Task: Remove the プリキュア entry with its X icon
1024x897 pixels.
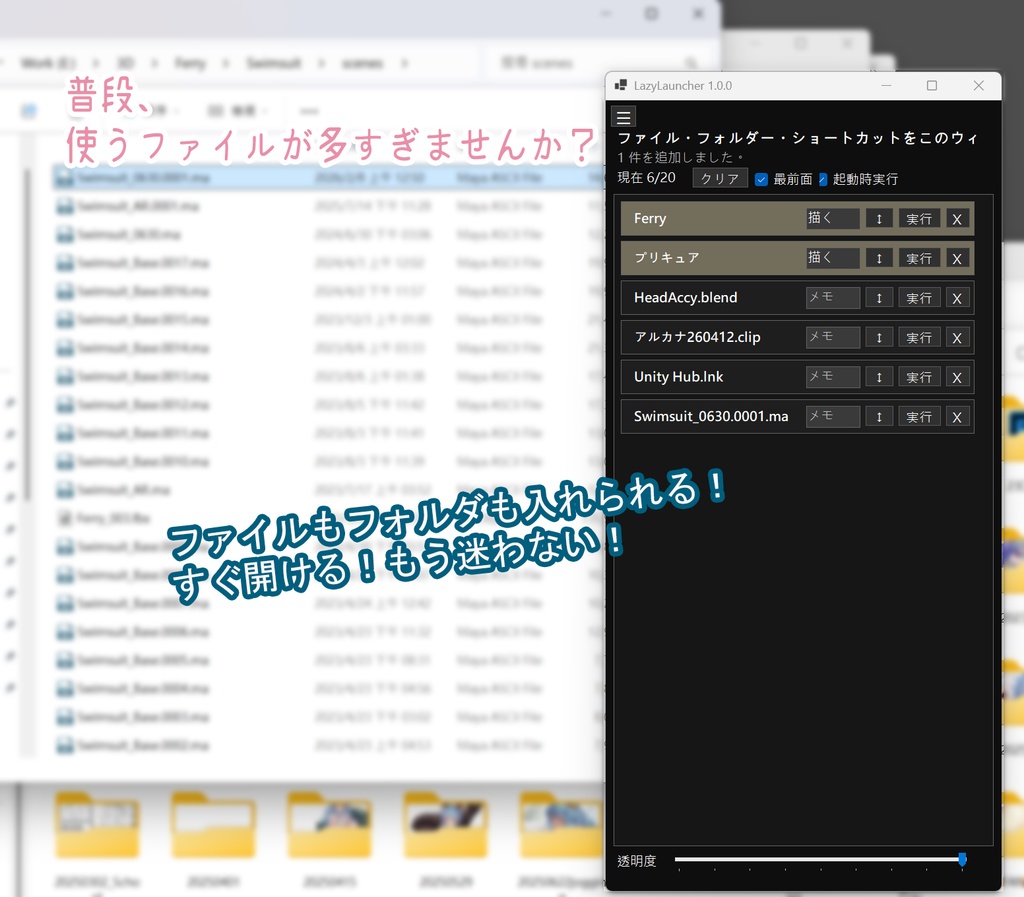Action: (957, 258)
